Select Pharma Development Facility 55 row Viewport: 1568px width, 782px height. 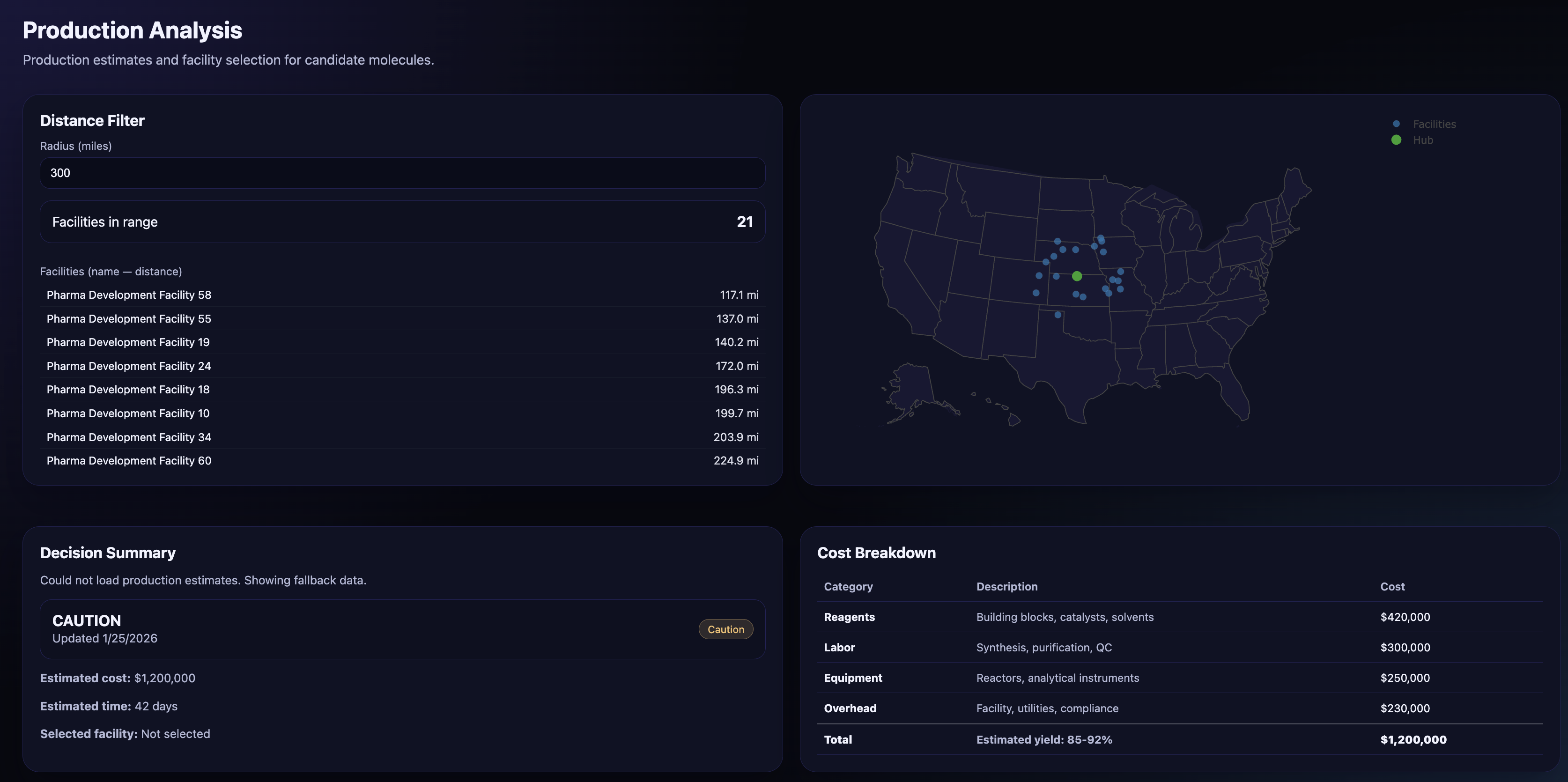129,319
